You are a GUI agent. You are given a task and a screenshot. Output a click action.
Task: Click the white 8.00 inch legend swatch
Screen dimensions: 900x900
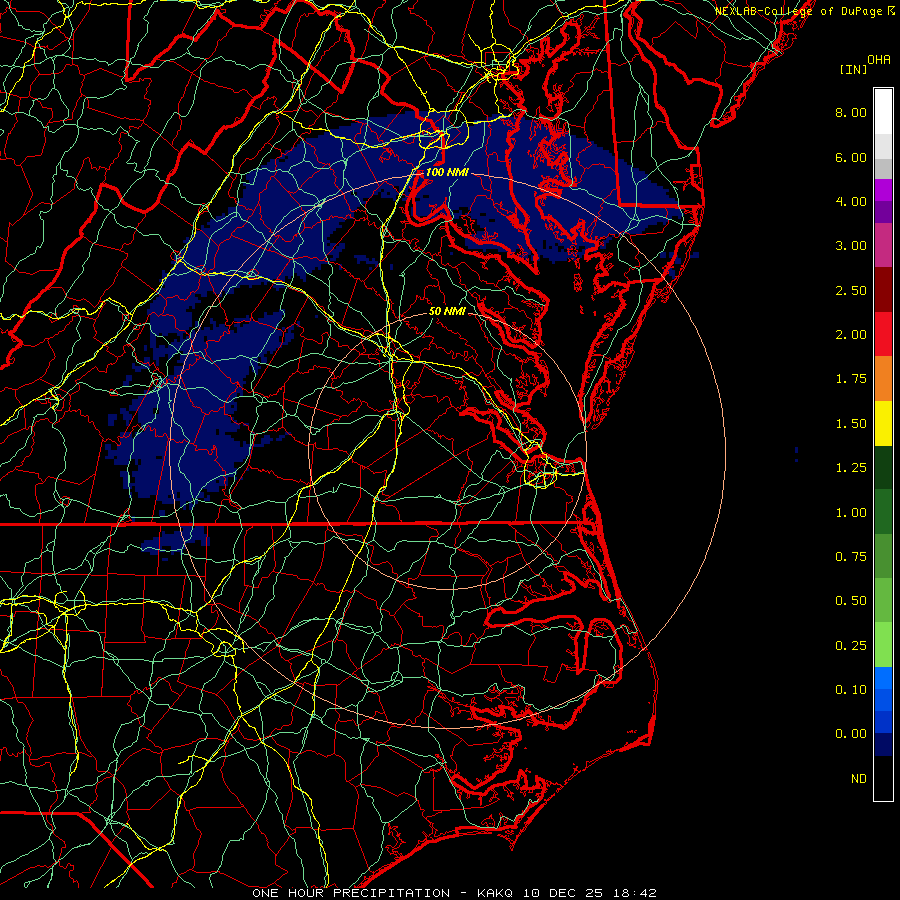[883, 112]
